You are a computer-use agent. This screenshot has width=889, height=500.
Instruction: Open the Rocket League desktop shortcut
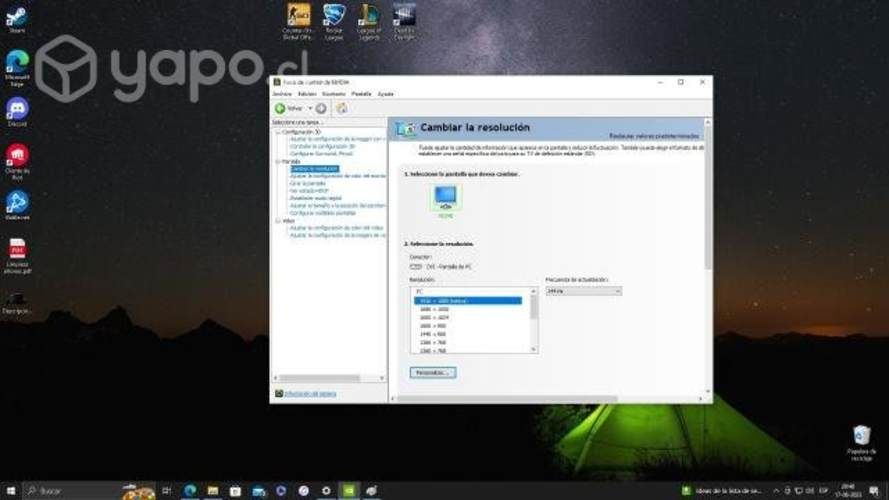(x=333, y=15)
